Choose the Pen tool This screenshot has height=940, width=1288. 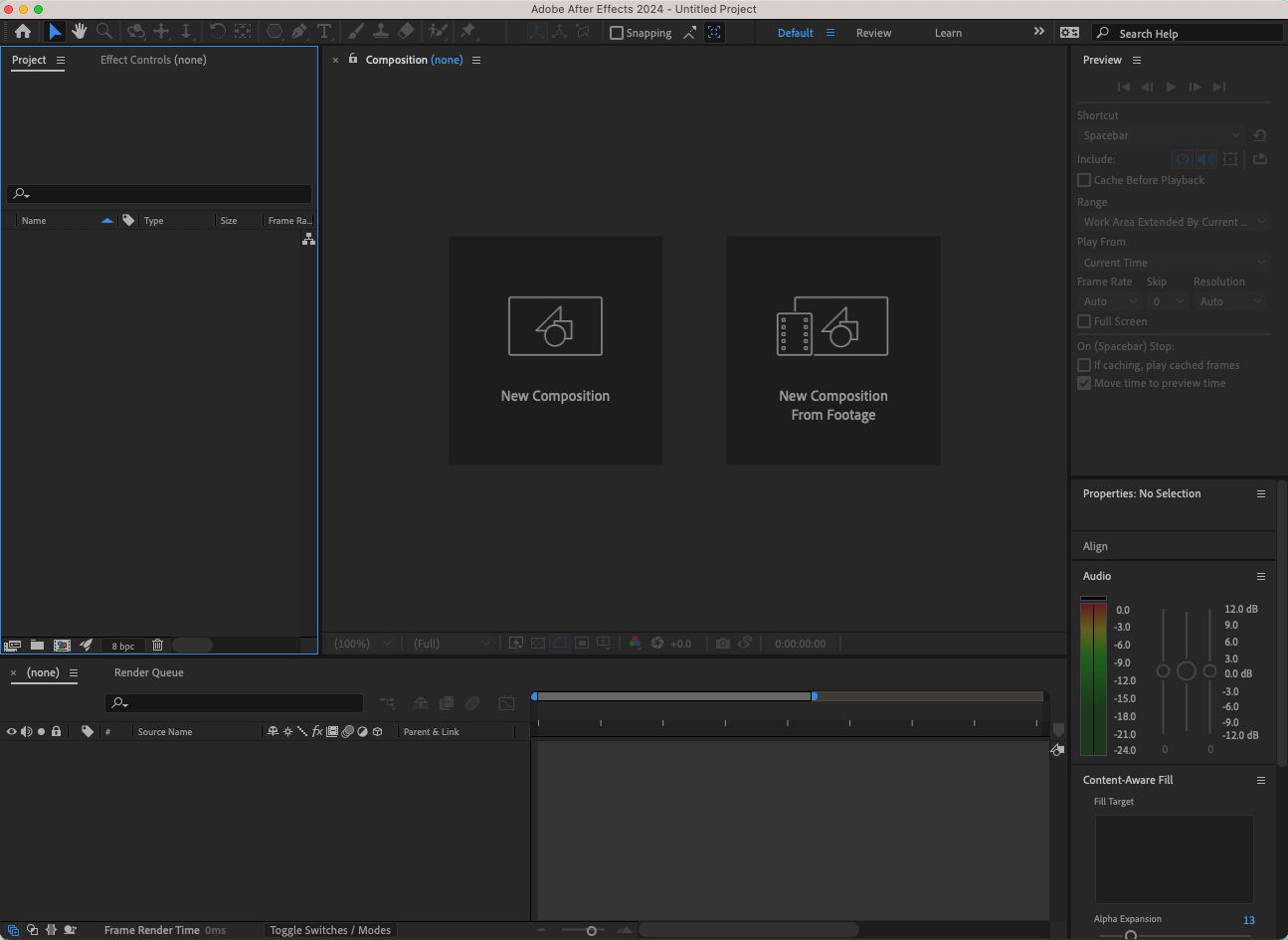(298, 31)
